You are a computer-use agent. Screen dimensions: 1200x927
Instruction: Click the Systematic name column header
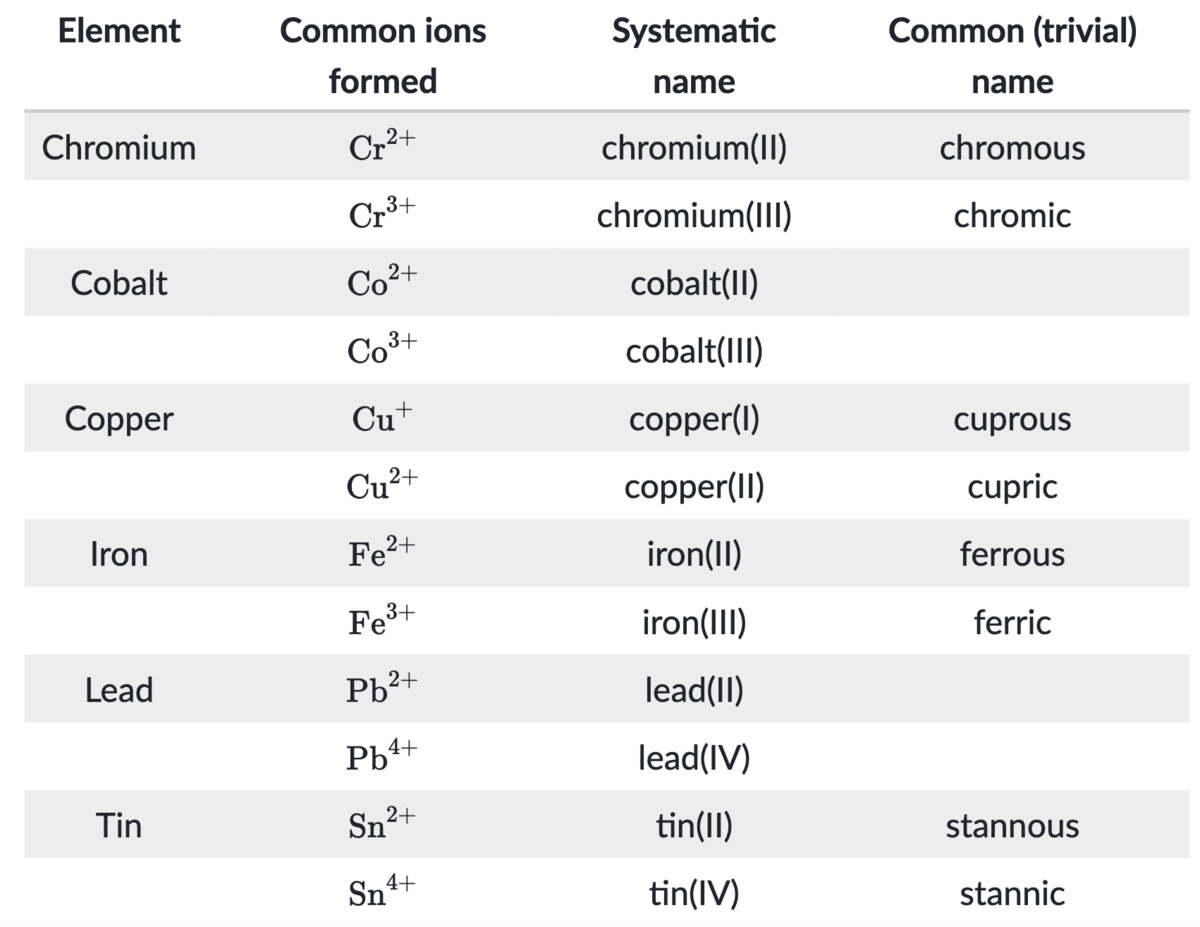(x=693, y=55)
